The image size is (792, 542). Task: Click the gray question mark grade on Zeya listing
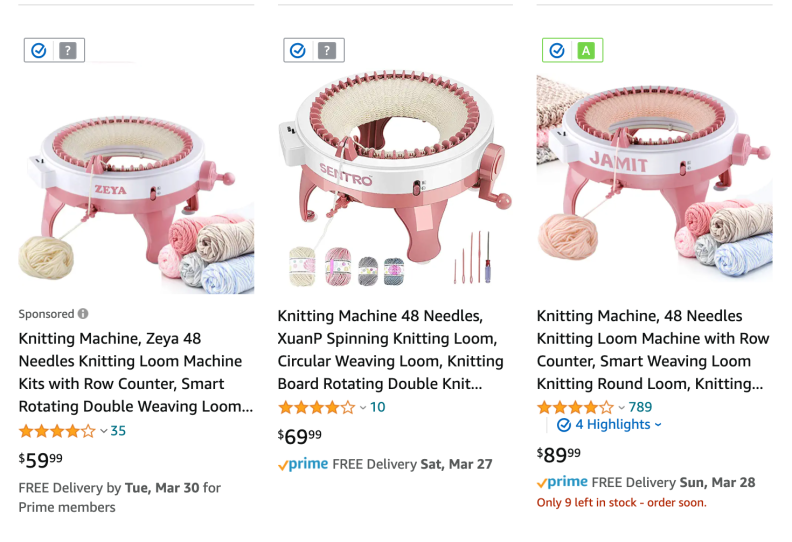[x=68, y=51]
